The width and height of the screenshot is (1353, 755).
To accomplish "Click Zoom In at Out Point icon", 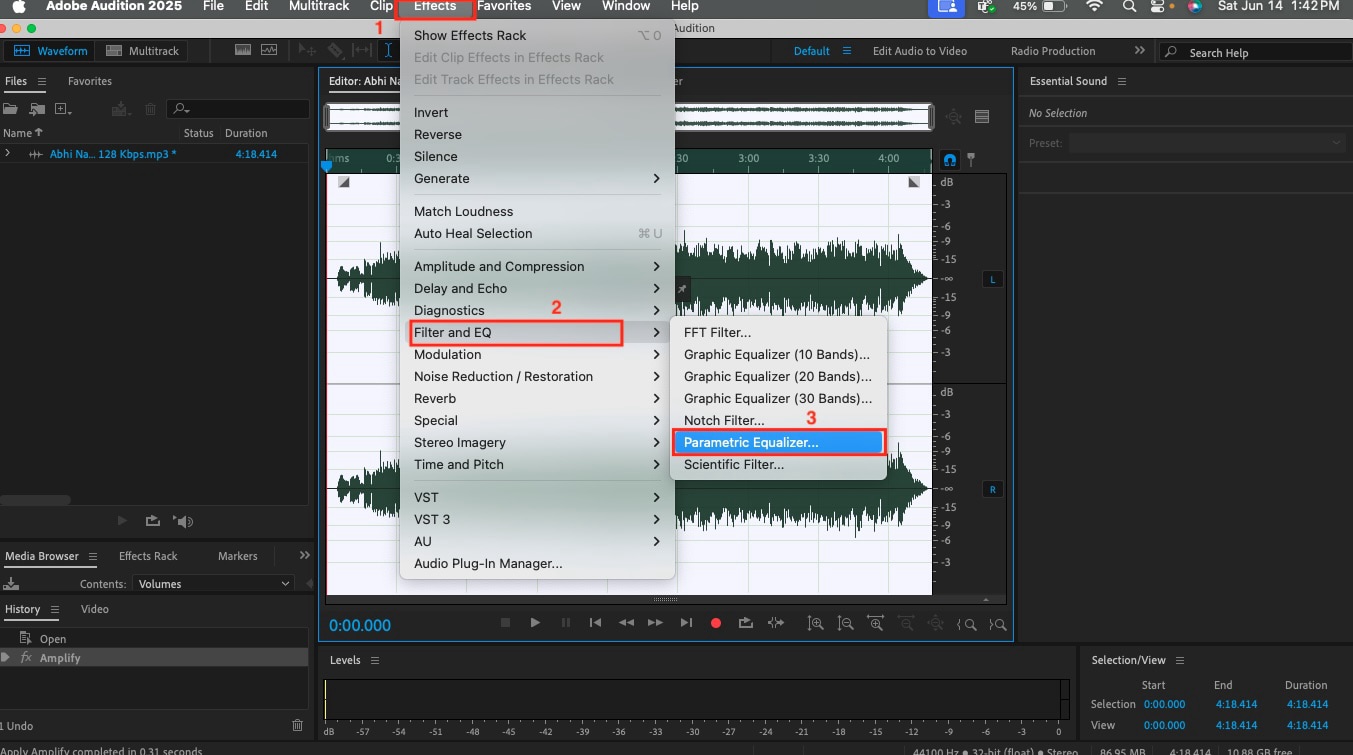I will [997, 624].
